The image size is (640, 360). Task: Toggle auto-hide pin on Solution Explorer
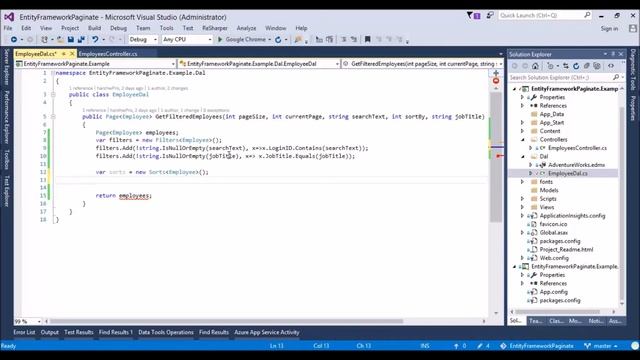pos(613,54)
